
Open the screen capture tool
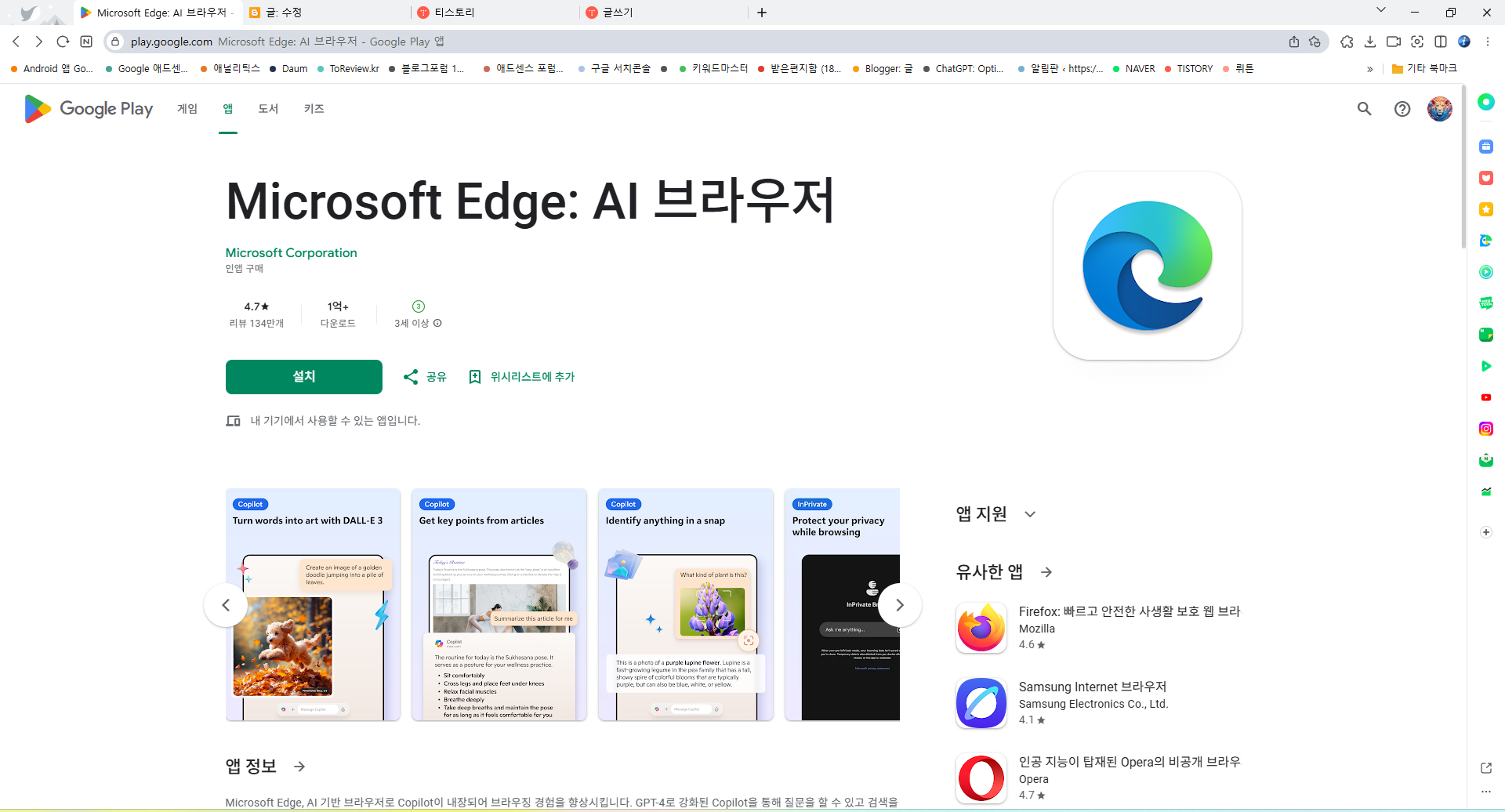pyautogui.click(x=1417, y=42)
